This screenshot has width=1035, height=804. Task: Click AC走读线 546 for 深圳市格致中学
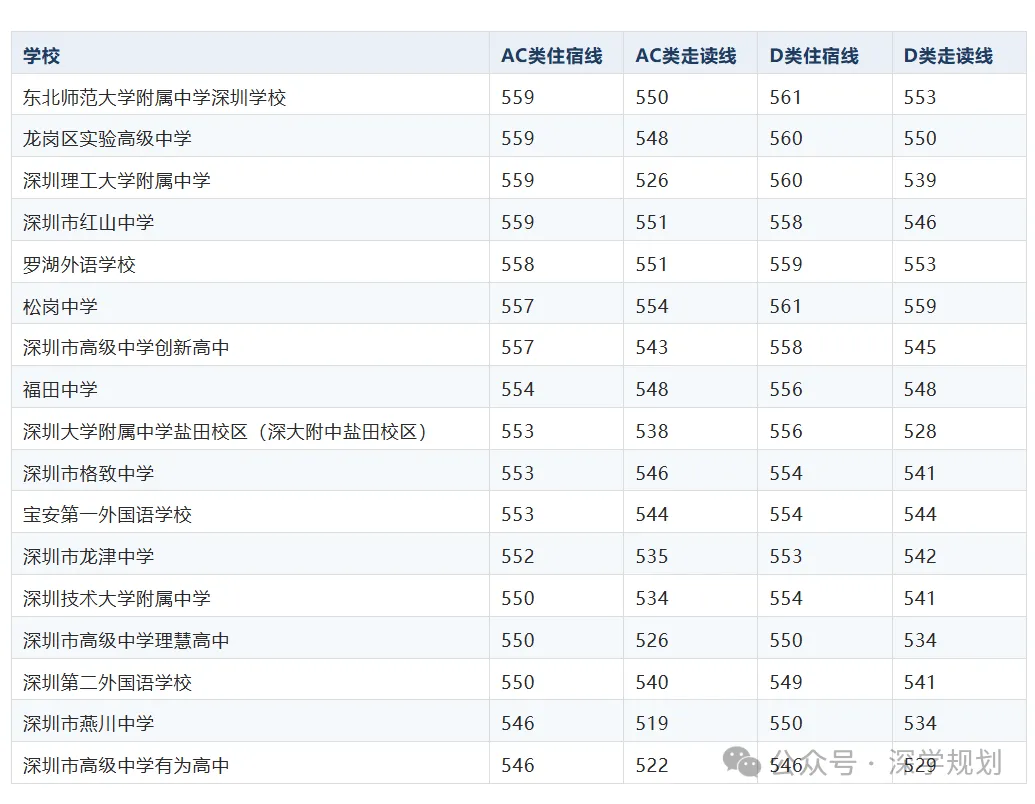click(652, 473)
